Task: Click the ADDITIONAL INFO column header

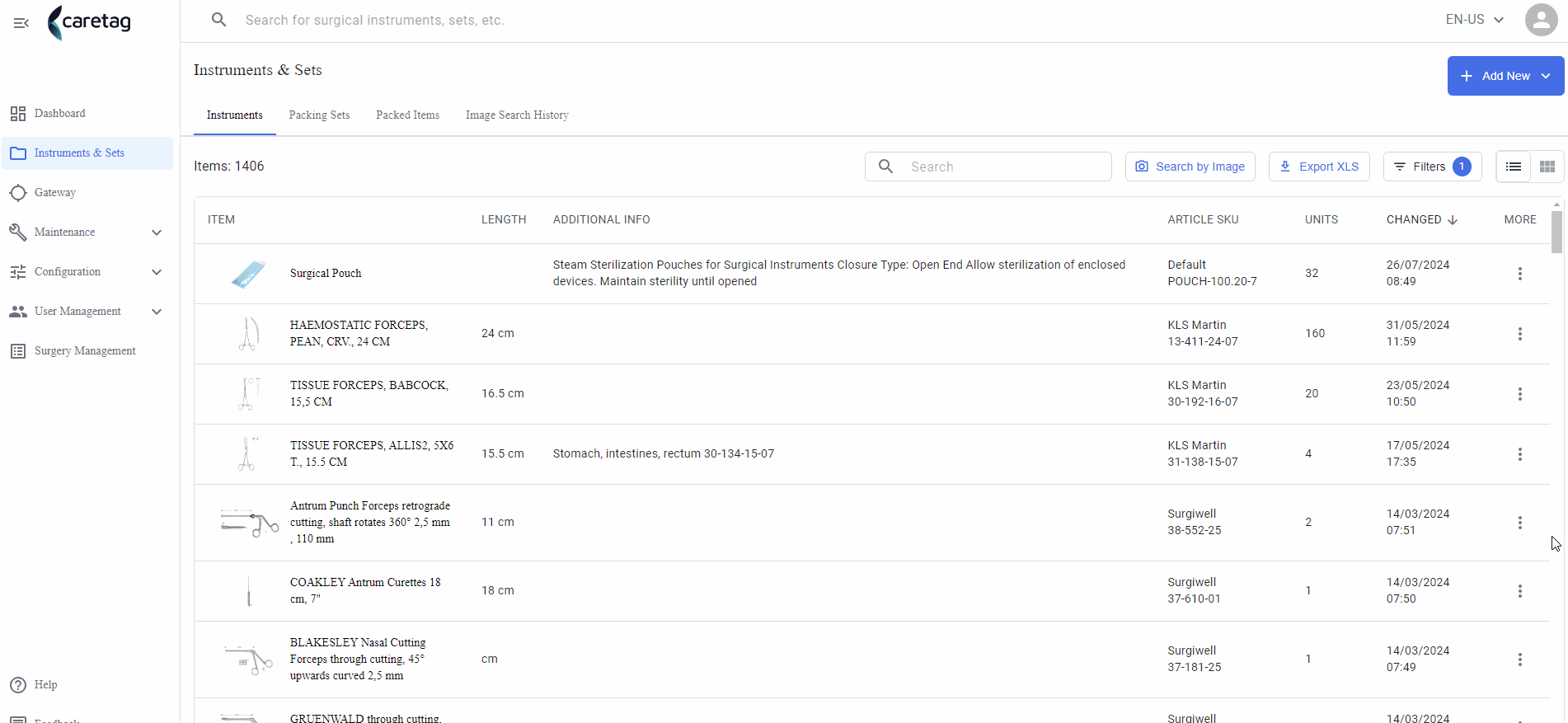Action: [601, 220]
